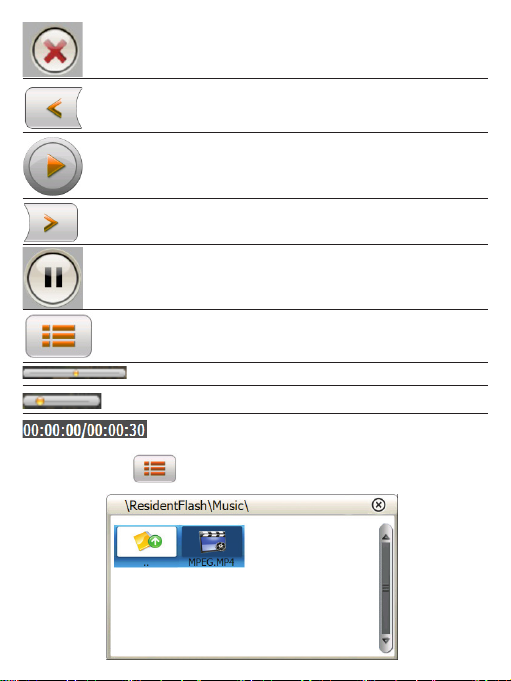
Task: Click the empty area of the file list
Action: pos(243,612)
